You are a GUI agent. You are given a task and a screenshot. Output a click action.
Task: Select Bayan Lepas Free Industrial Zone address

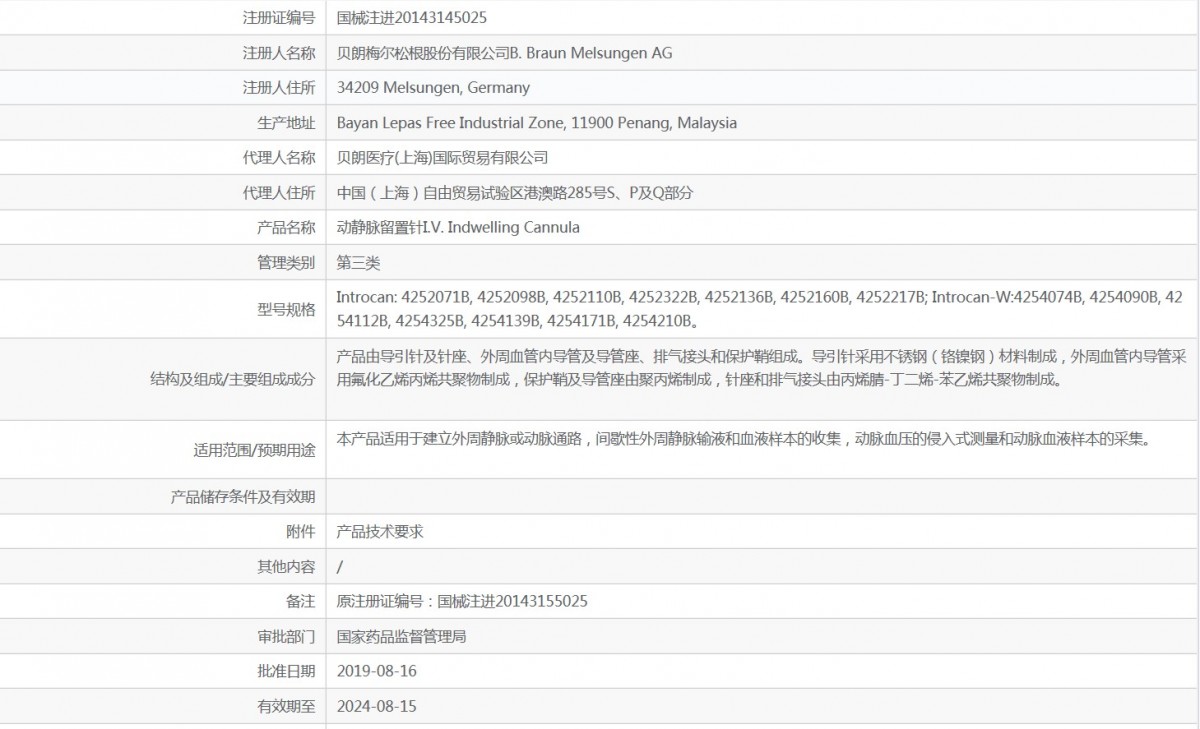point(537,123)
